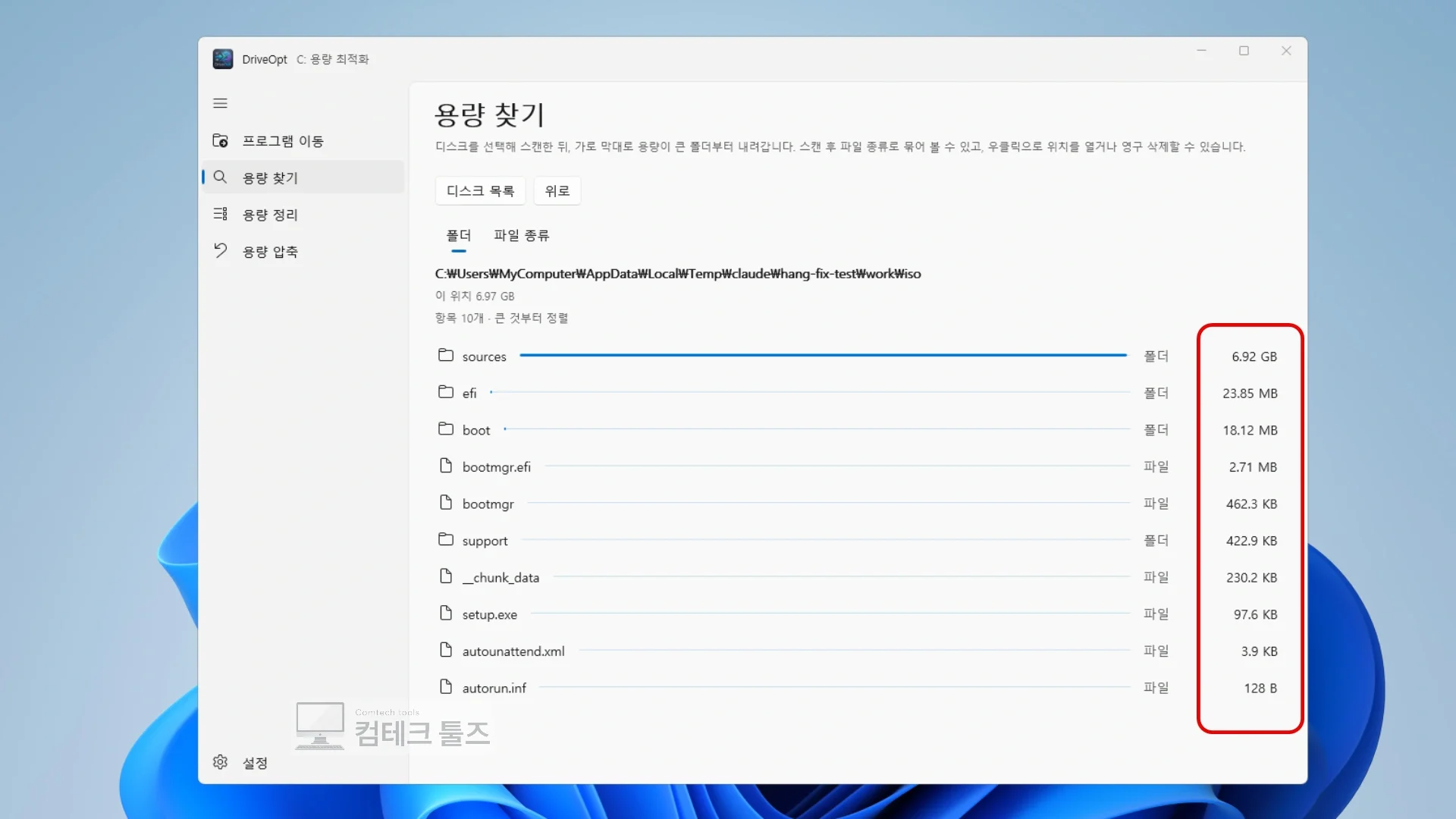
Task: Maximize the DriveOpt window
Action: (x=1244, y=51)
